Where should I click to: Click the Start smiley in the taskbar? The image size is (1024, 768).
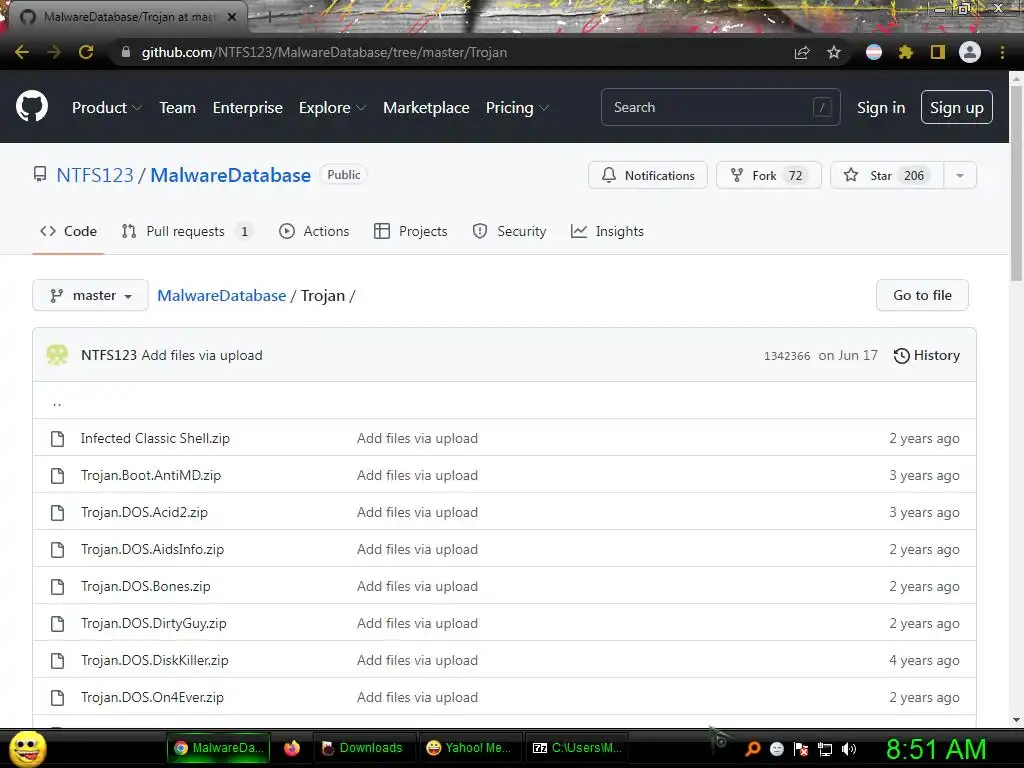pyautogui.click(x=27, y=748)
